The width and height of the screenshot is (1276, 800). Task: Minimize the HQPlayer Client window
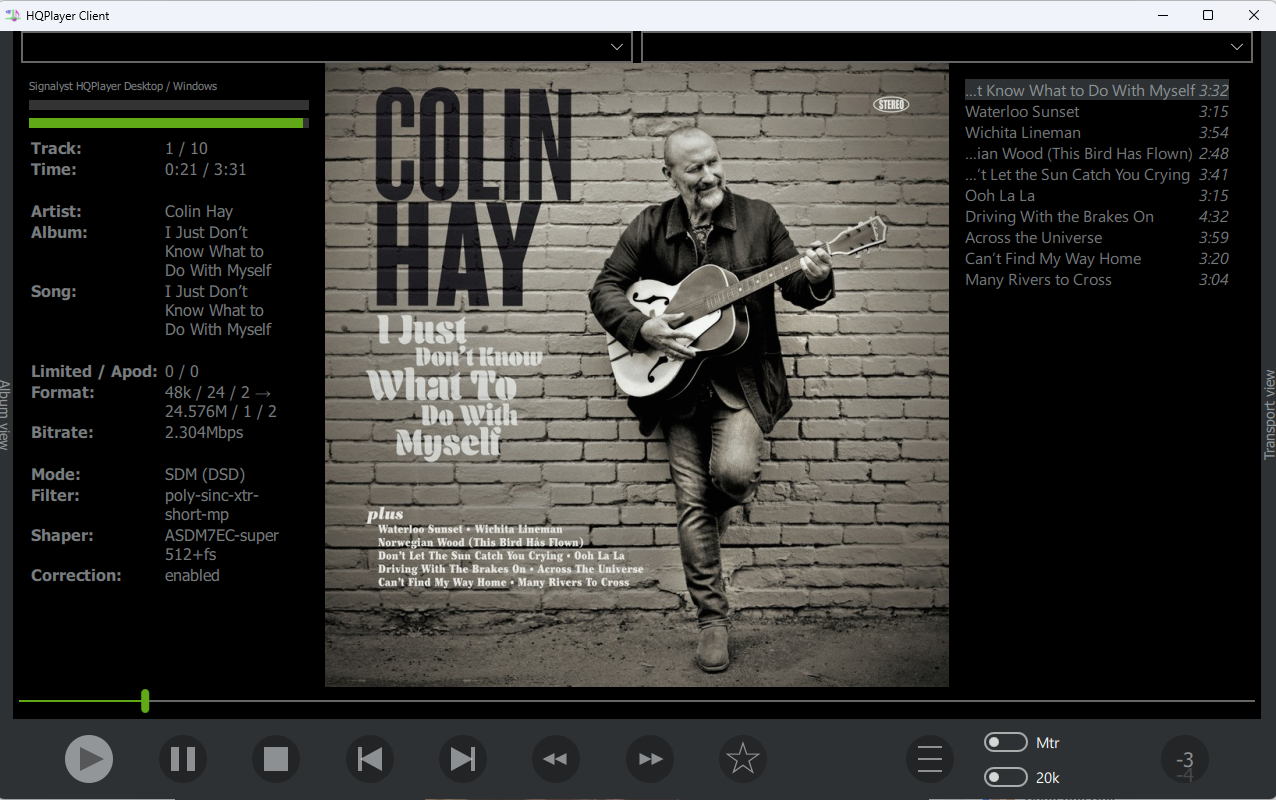[x=1163, y=15]
